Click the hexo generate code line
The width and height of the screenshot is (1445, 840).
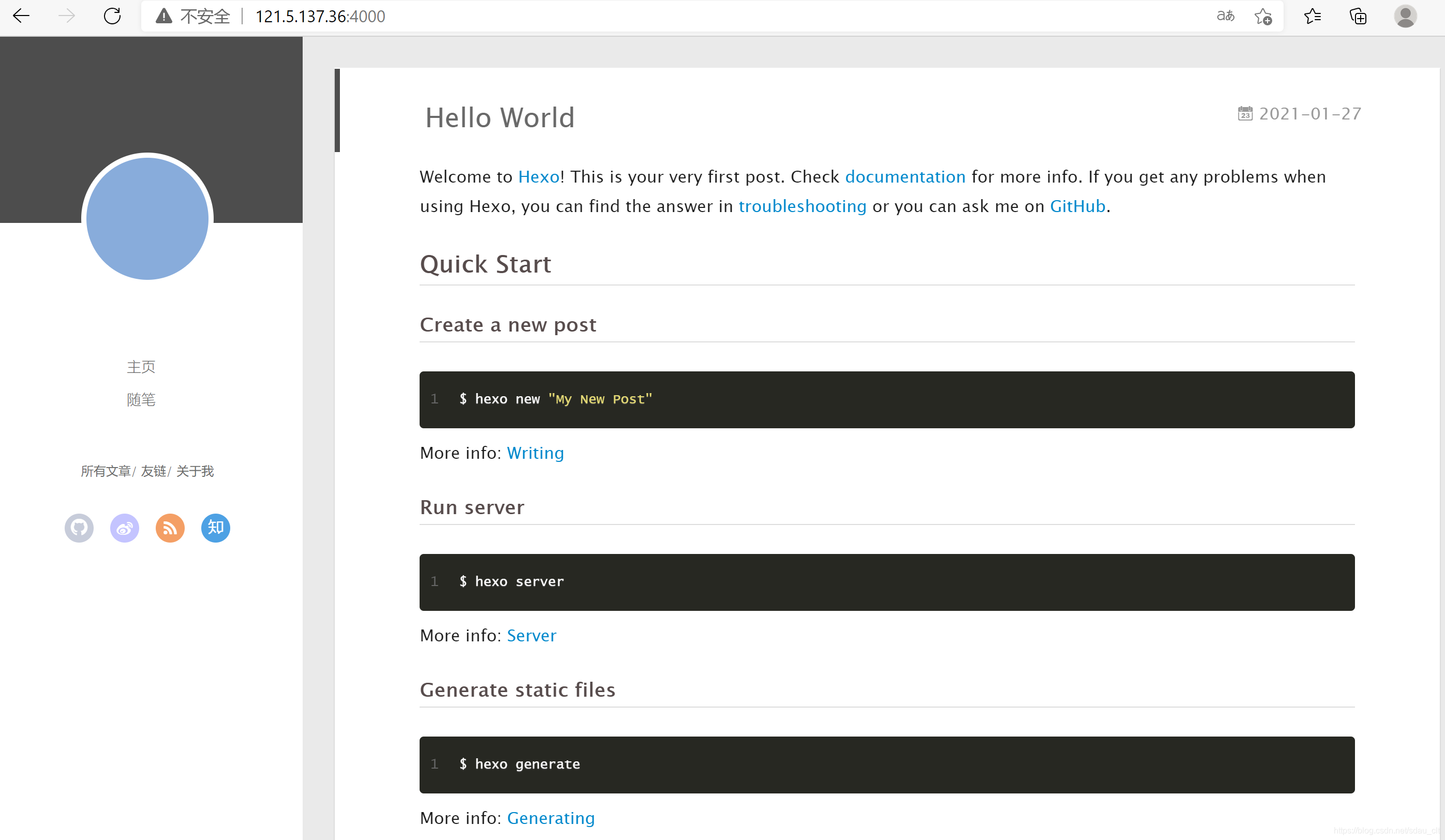(x=519, y=764)
